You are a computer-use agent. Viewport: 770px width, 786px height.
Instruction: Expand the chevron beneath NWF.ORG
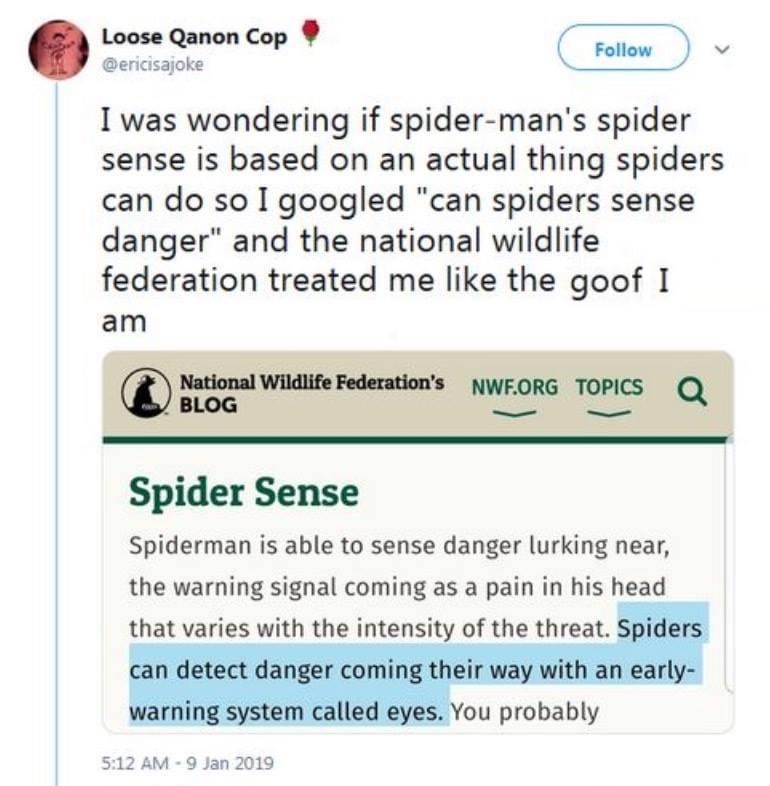click(x=510, y=411)
